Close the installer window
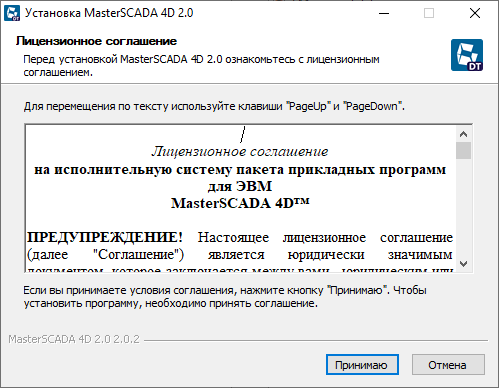The height and width of the screenshot is (388, 499). click(475, 13)
